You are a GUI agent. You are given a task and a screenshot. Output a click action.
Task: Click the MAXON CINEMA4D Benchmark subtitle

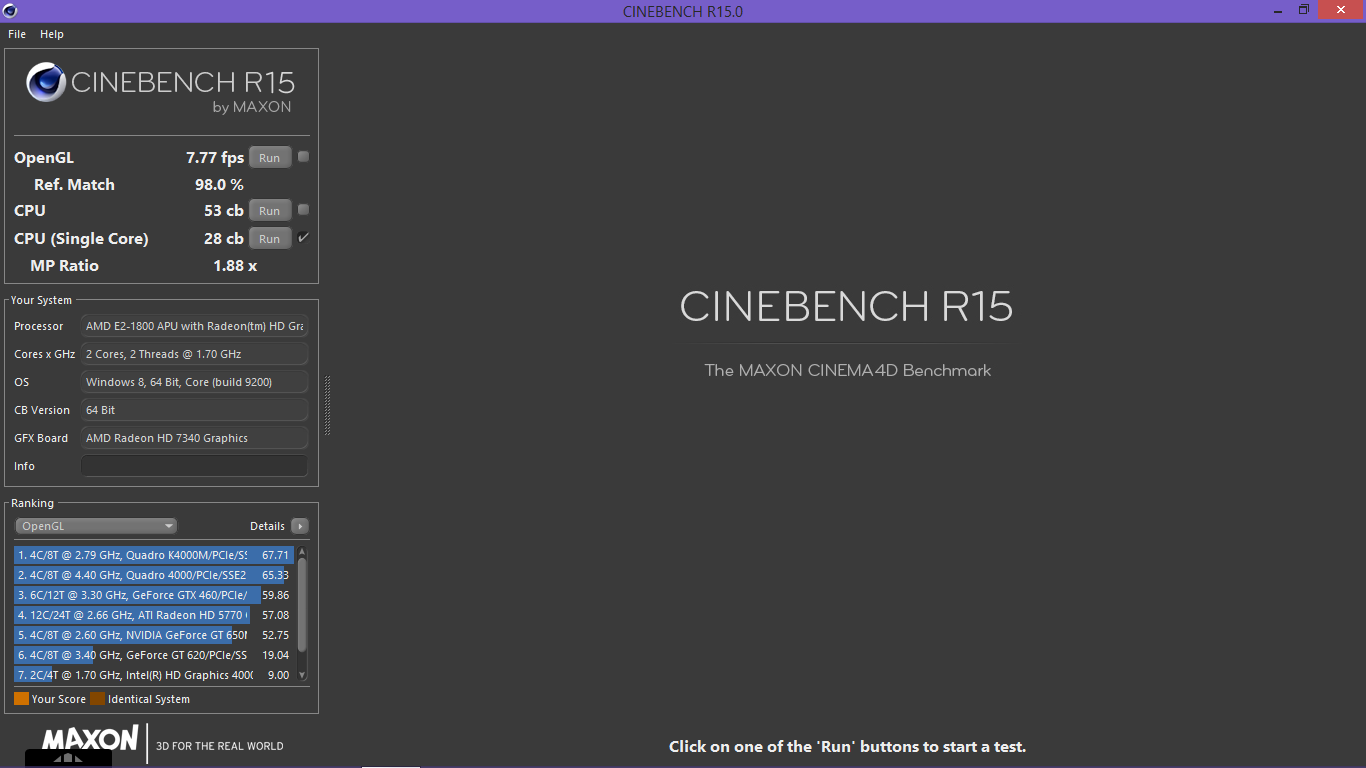(848, 370)
